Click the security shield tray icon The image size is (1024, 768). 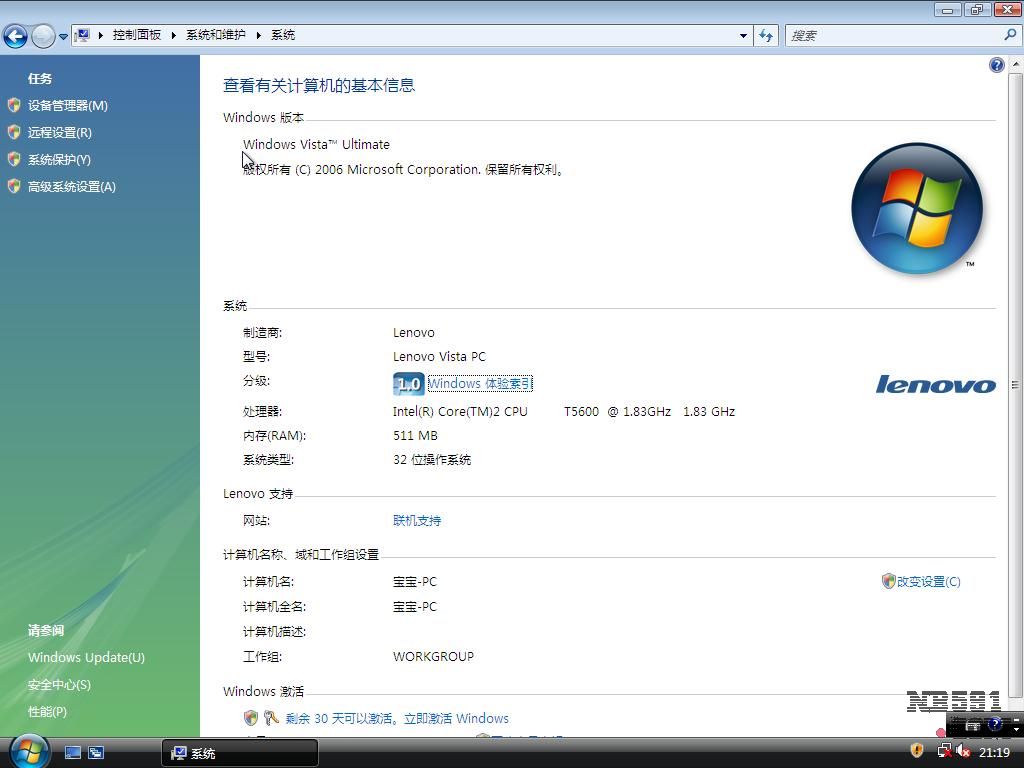(916, 751)
